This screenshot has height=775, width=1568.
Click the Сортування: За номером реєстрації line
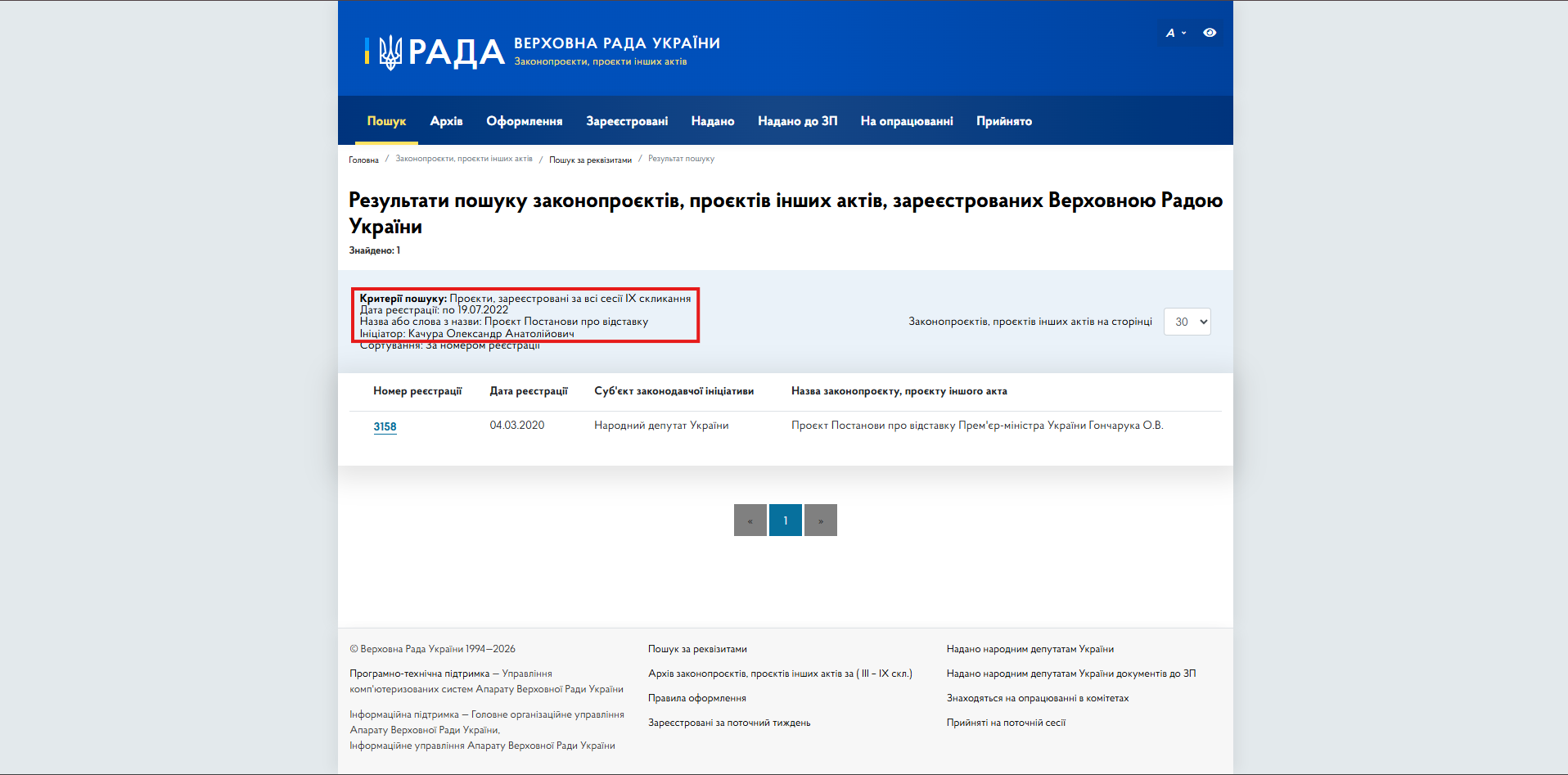(x=450, y=345)
